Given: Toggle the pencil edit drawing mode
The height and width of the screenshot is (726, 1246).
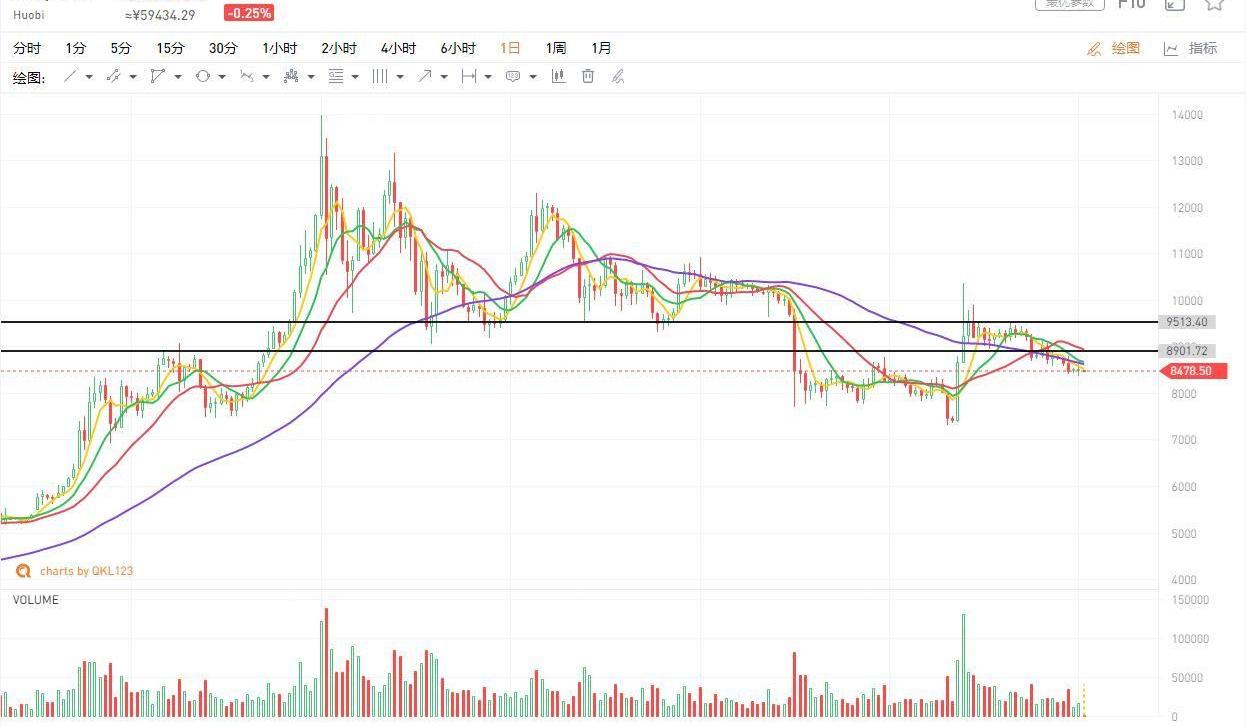Looking at the screenshot, I should [618, 77].
